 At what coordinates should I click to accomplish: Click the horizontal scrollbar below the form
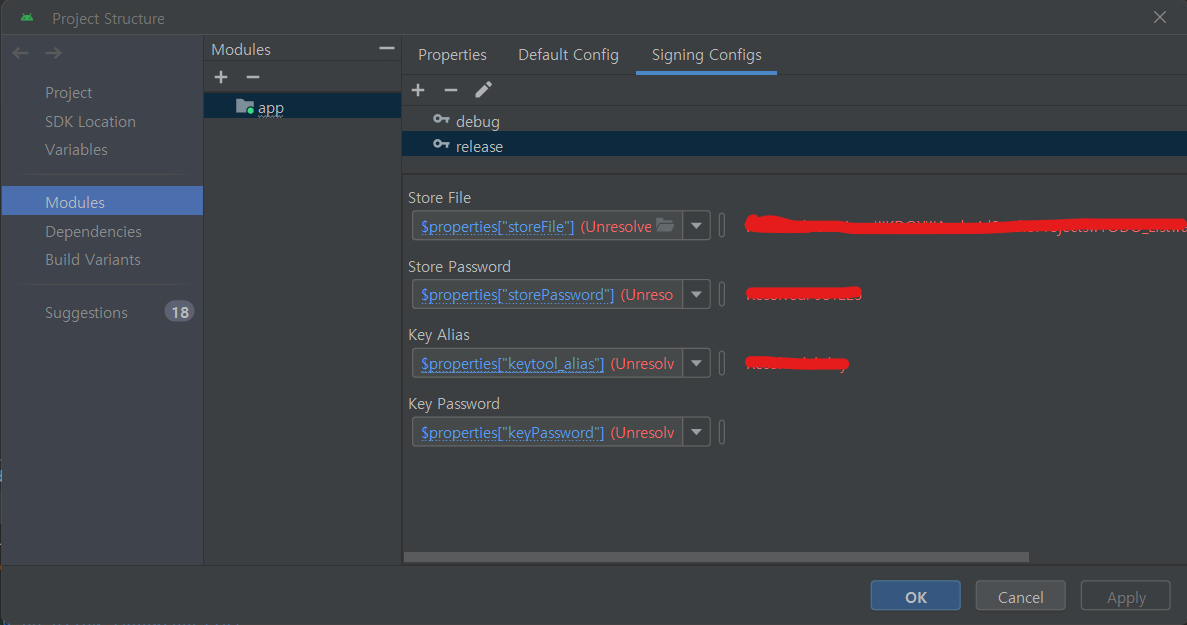(x=715, y=557)
